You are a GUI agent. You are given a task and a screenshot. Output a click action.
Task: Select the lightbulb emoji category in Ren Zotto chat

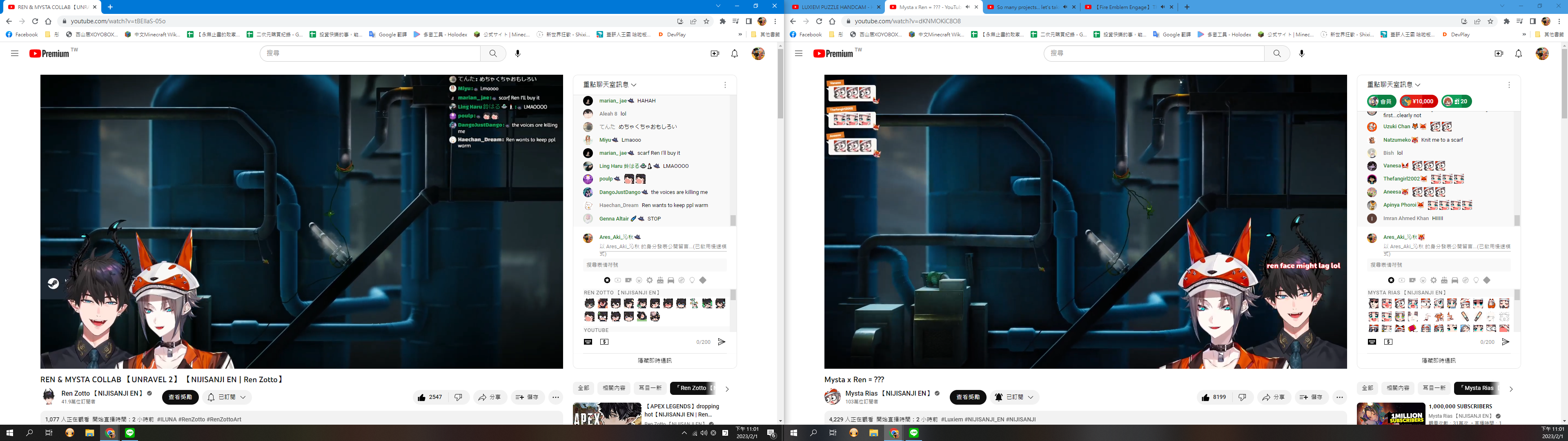pos(692,280)
